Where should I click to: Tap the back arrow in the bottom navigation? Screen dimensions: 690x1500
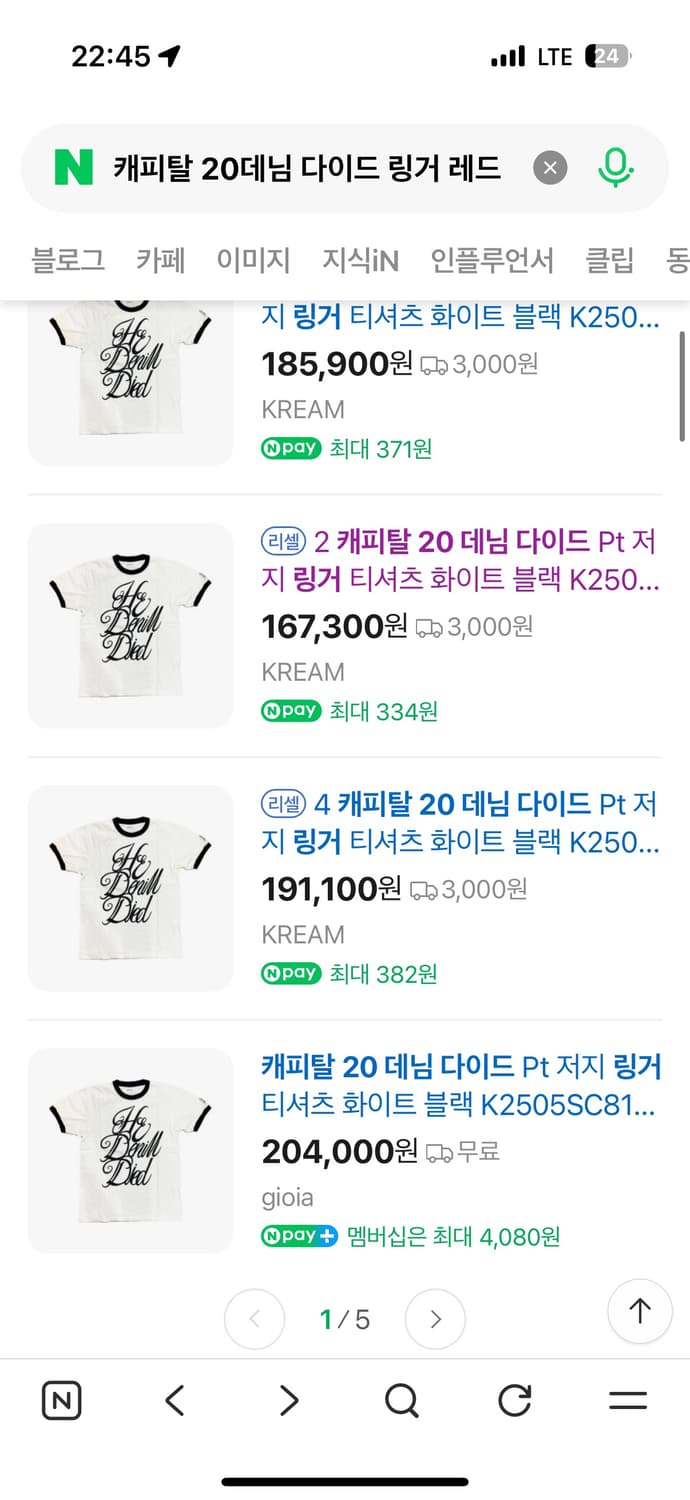174,1400
